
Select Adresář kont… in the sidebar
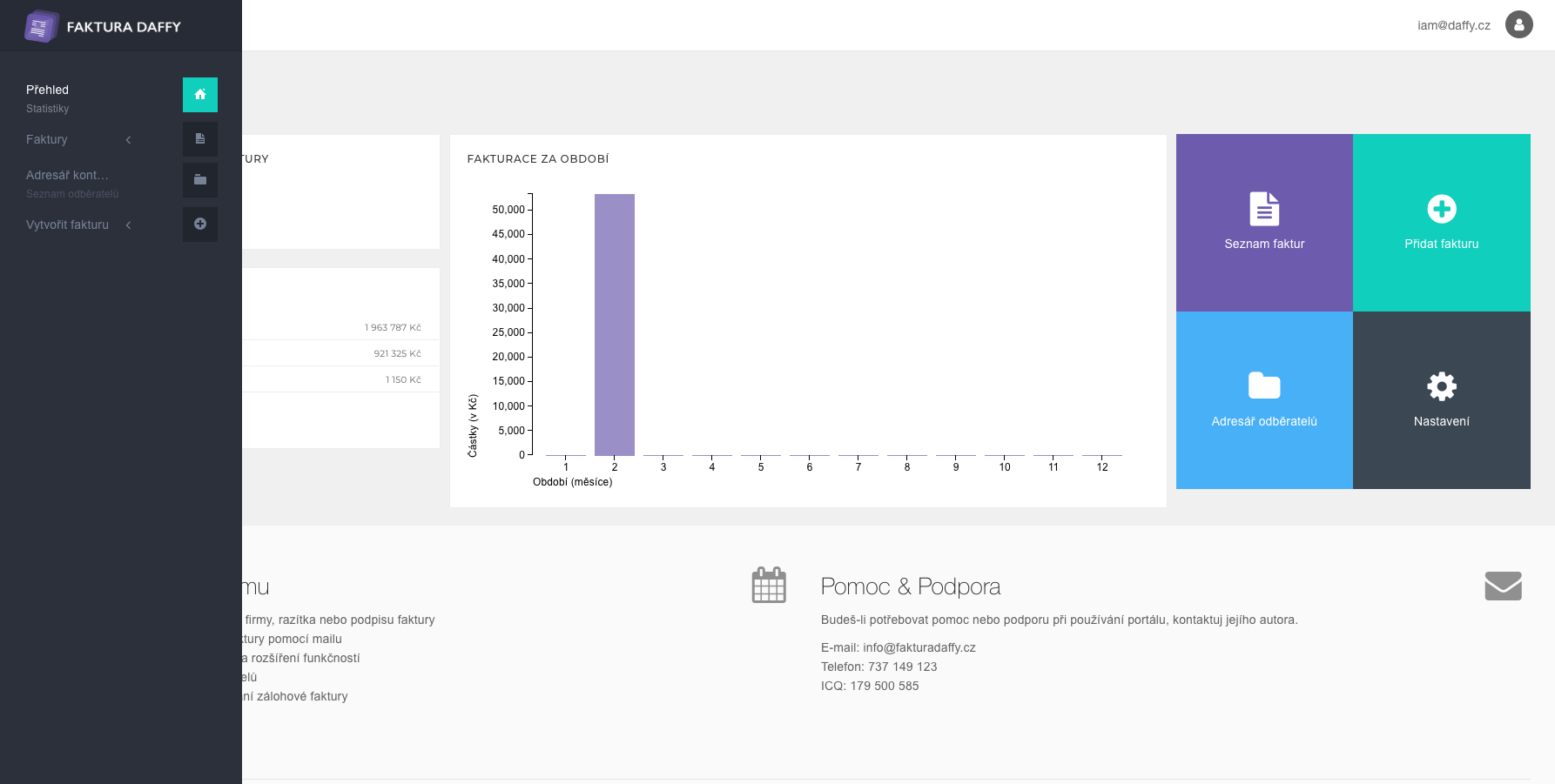(67, 175)
